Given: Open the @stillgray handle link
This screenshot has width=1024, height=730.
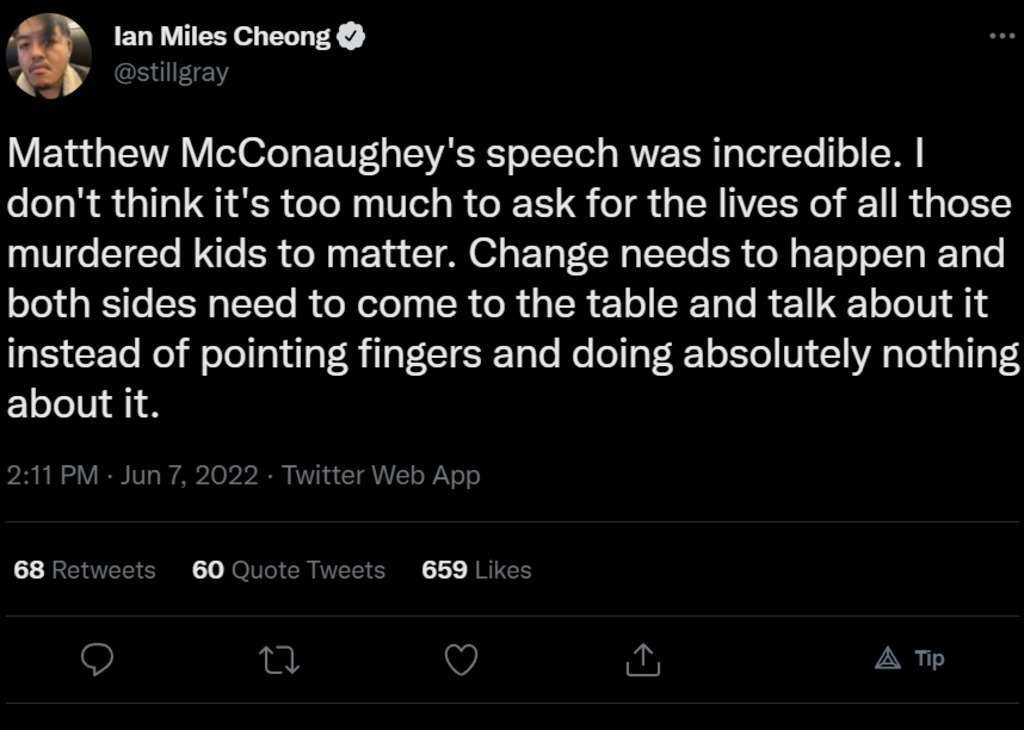Looking at the screenshot, I should [172, 72].
